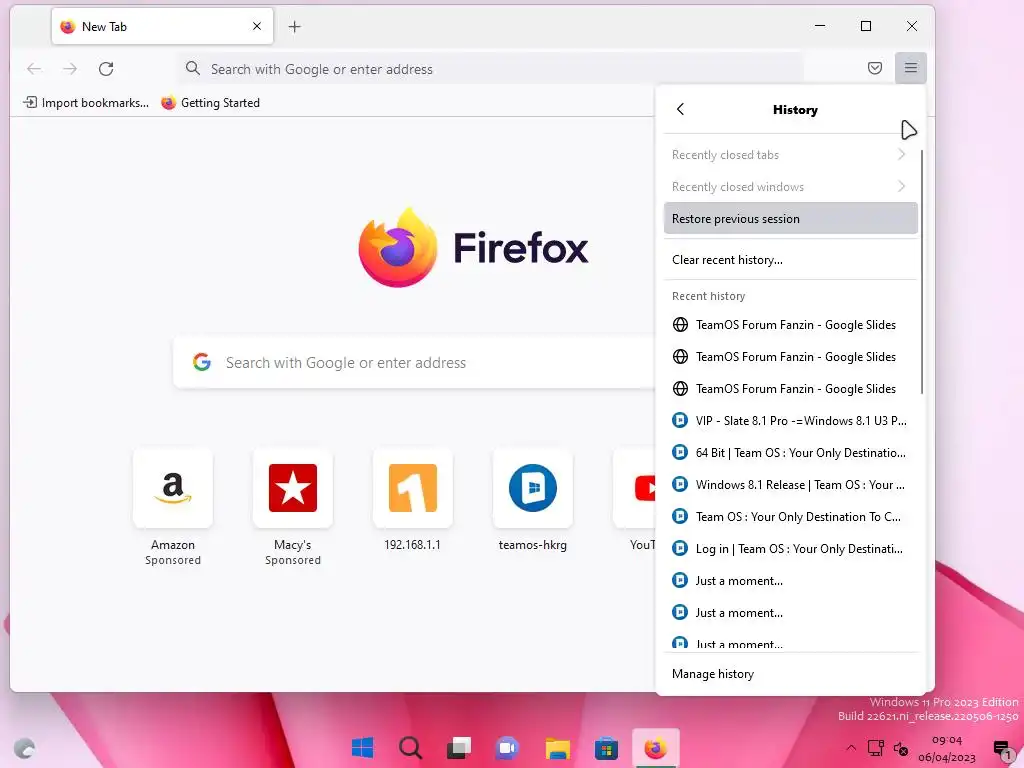Click the address bar search field
1024x768 pixels.
click(490, 69)
